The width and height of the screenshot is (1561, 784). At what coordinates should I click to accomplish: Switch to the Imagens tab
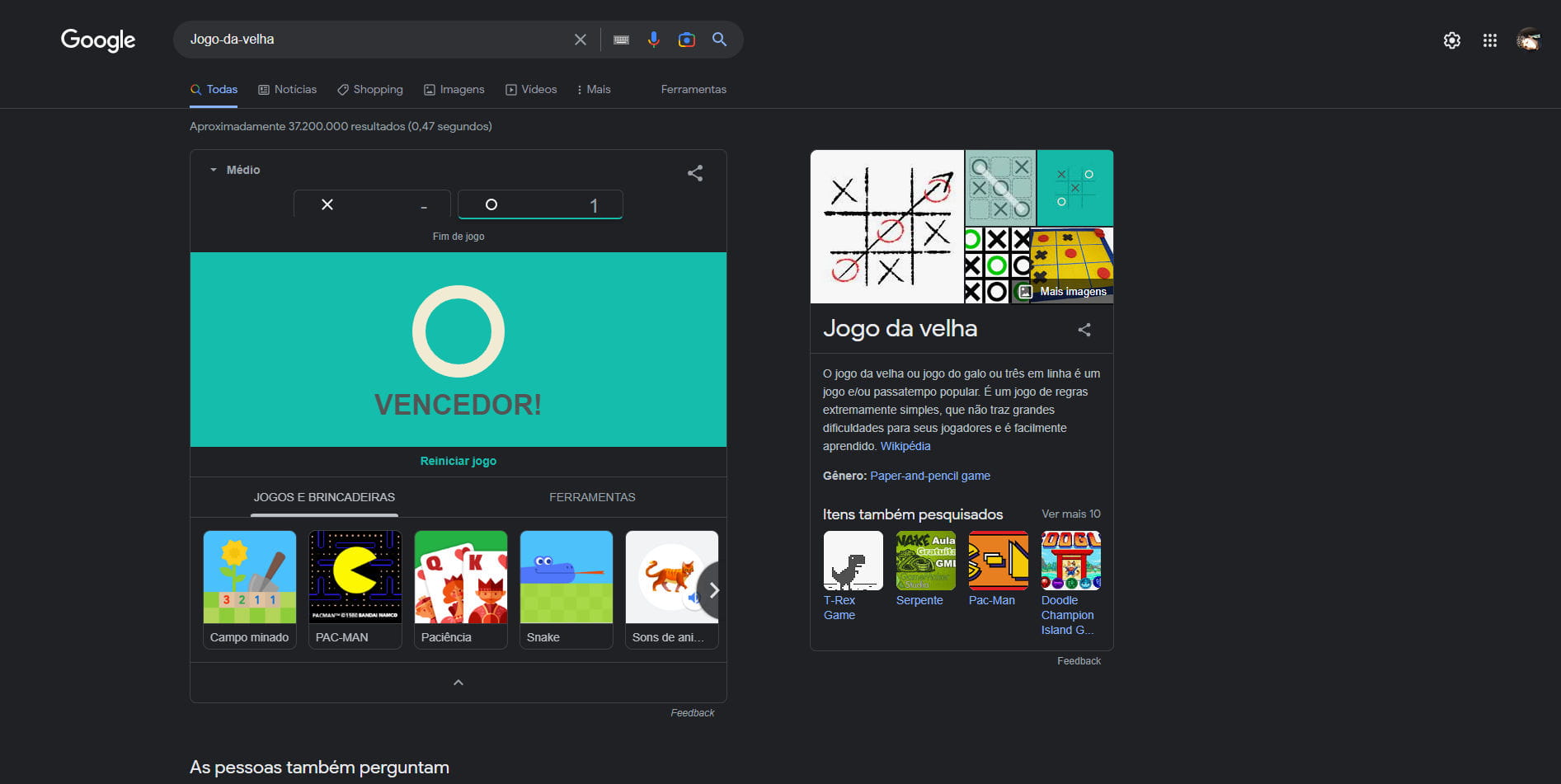click(x=454, y=90)
